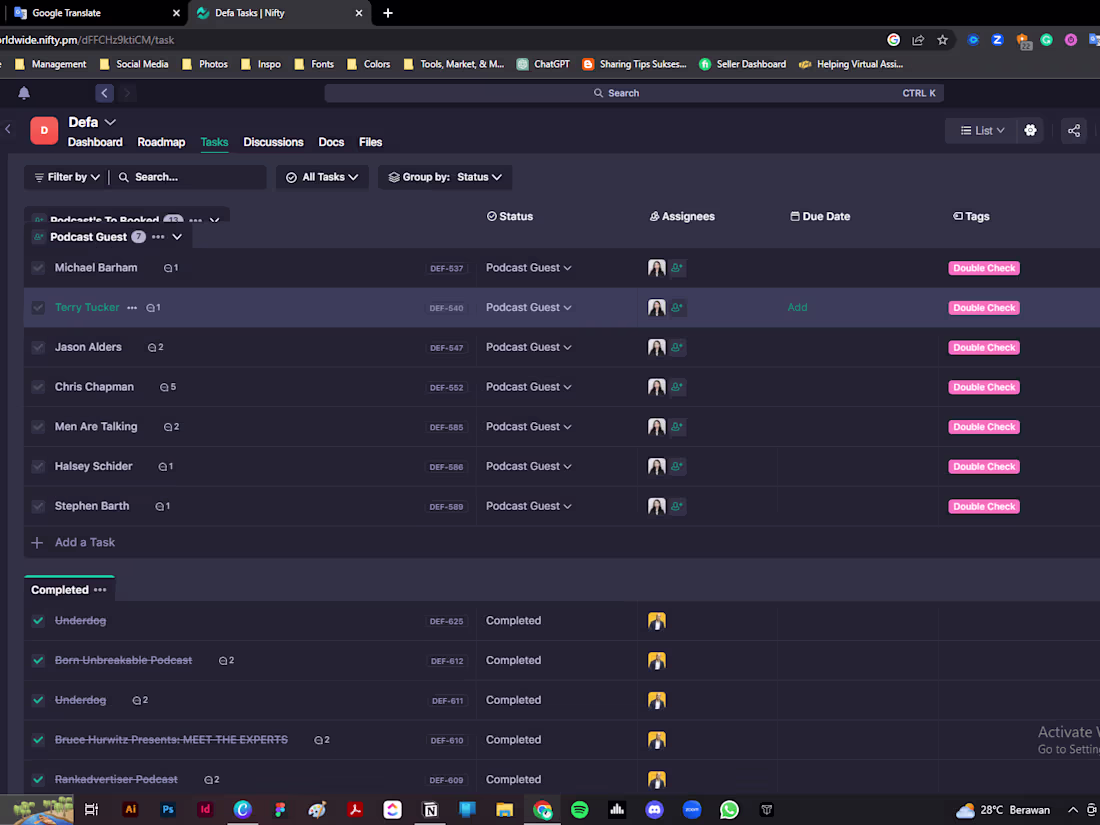Add assignee to Terry Tucker task
This screenshot has width=1100, height=825.
[677, 307]
